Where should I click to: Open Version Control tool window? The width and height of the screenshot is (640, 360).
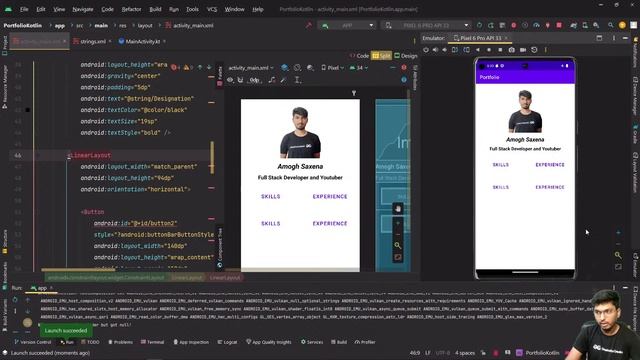[x=33, y=342]
